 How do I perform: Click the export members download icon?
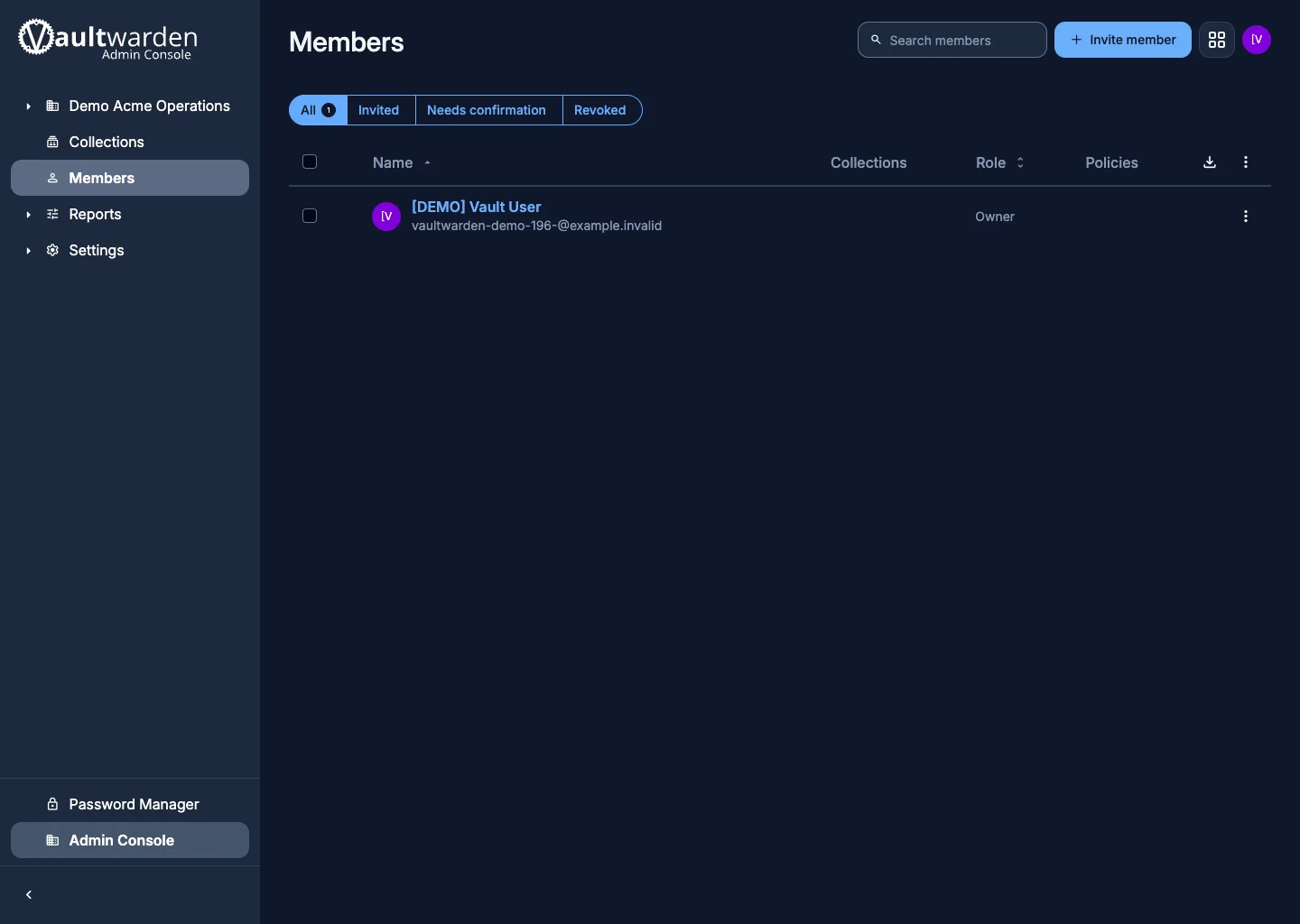coord(1210,162)
